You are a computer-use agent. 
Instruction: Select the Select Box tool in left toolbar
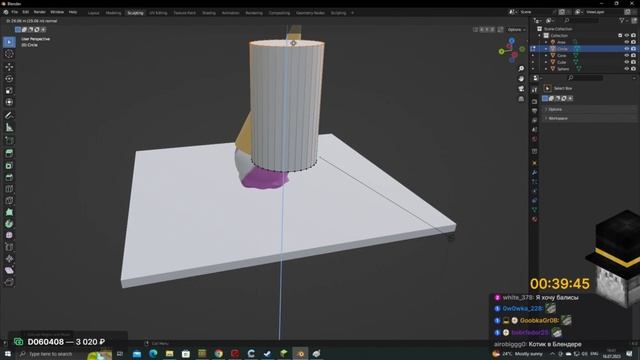(x=9, y=42)
